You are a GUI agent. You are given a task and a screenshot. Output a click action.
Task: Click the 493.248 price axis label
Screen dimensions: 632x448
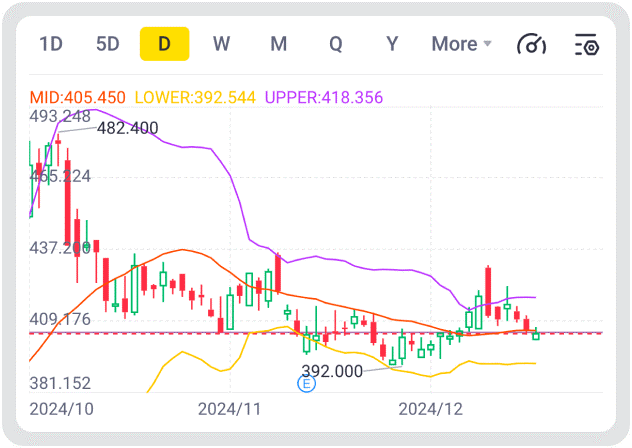coord(61,117)
